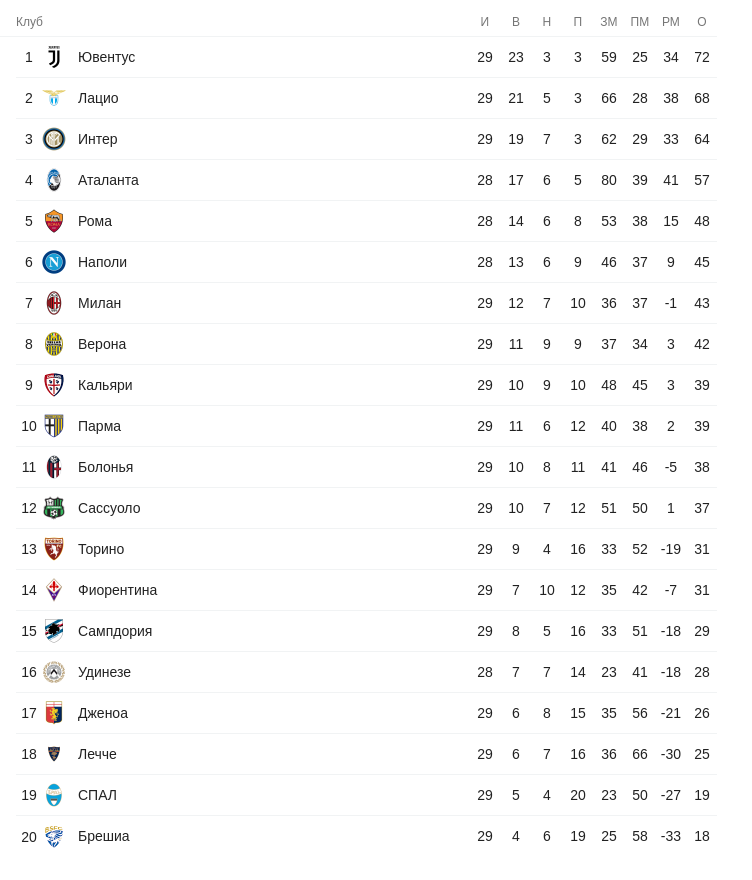
Task: Click the Sassuolo club crest
Action: click(54, 508)
